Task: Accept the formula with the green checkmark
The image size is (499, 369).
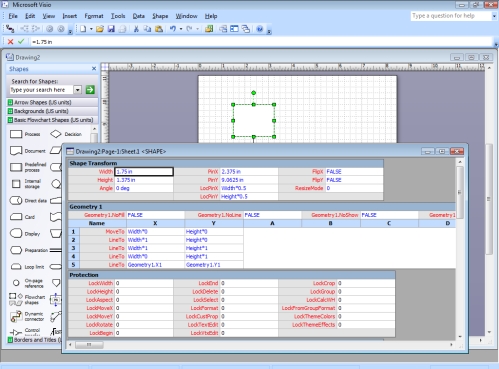Action: pyautogui.click(x=21, y=42)
